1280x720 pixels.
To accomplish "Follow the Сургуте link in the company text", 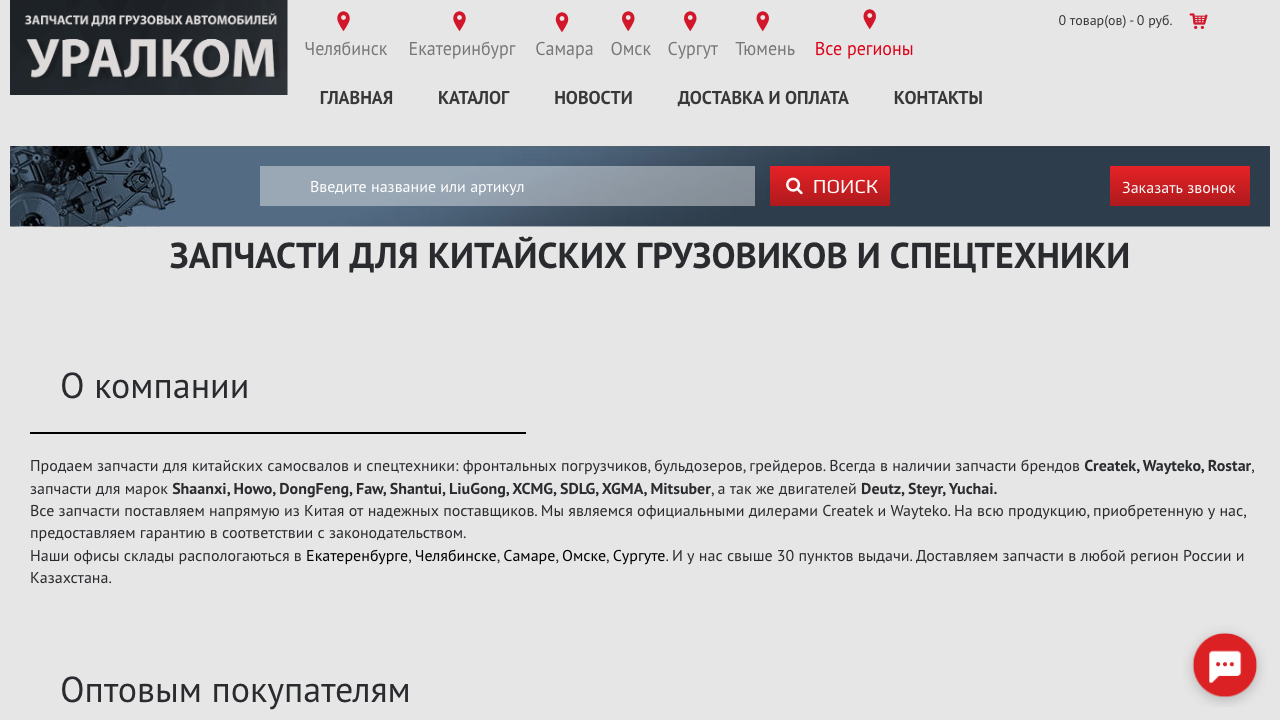I will pos(639,556).
